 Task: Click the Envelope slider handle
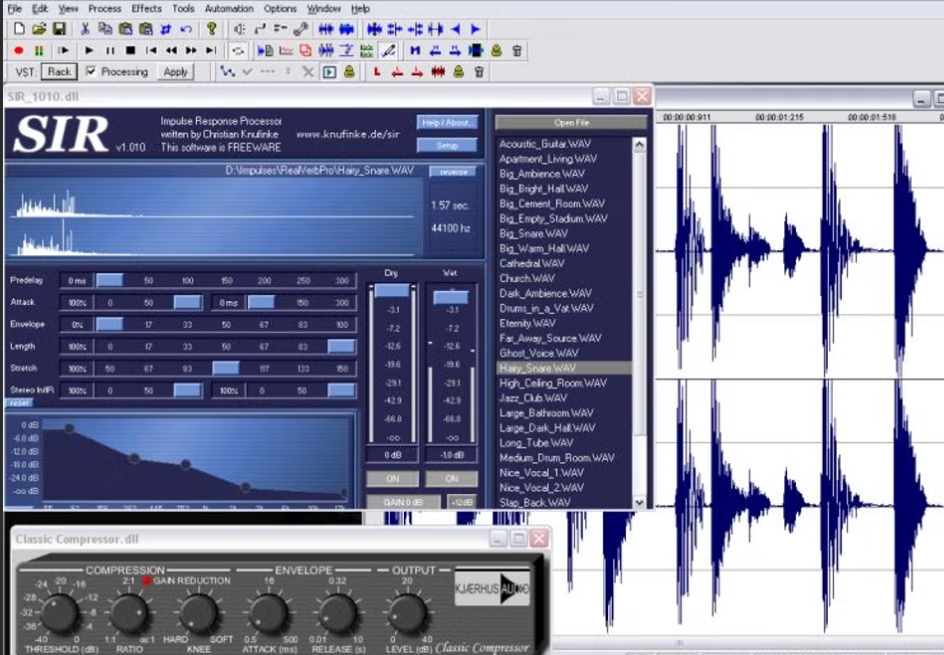point(110,324)
